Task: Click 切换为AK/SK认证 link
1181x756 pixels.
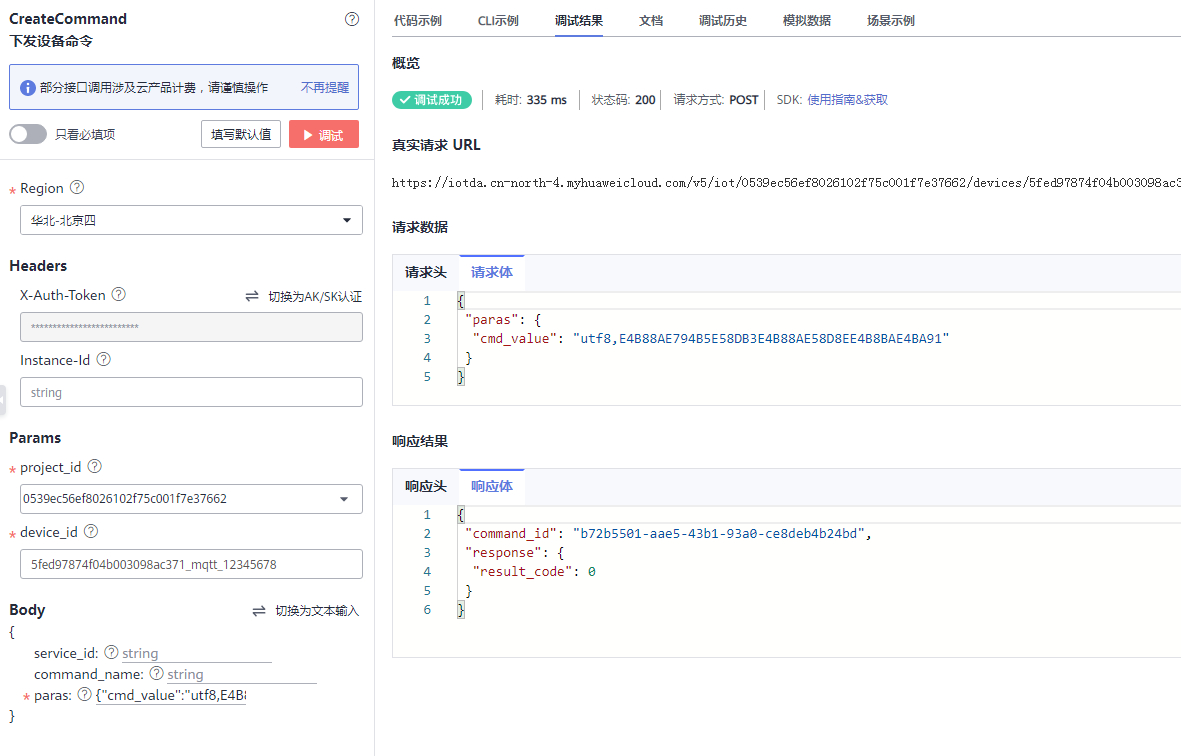Action: [x=315, y=297]
